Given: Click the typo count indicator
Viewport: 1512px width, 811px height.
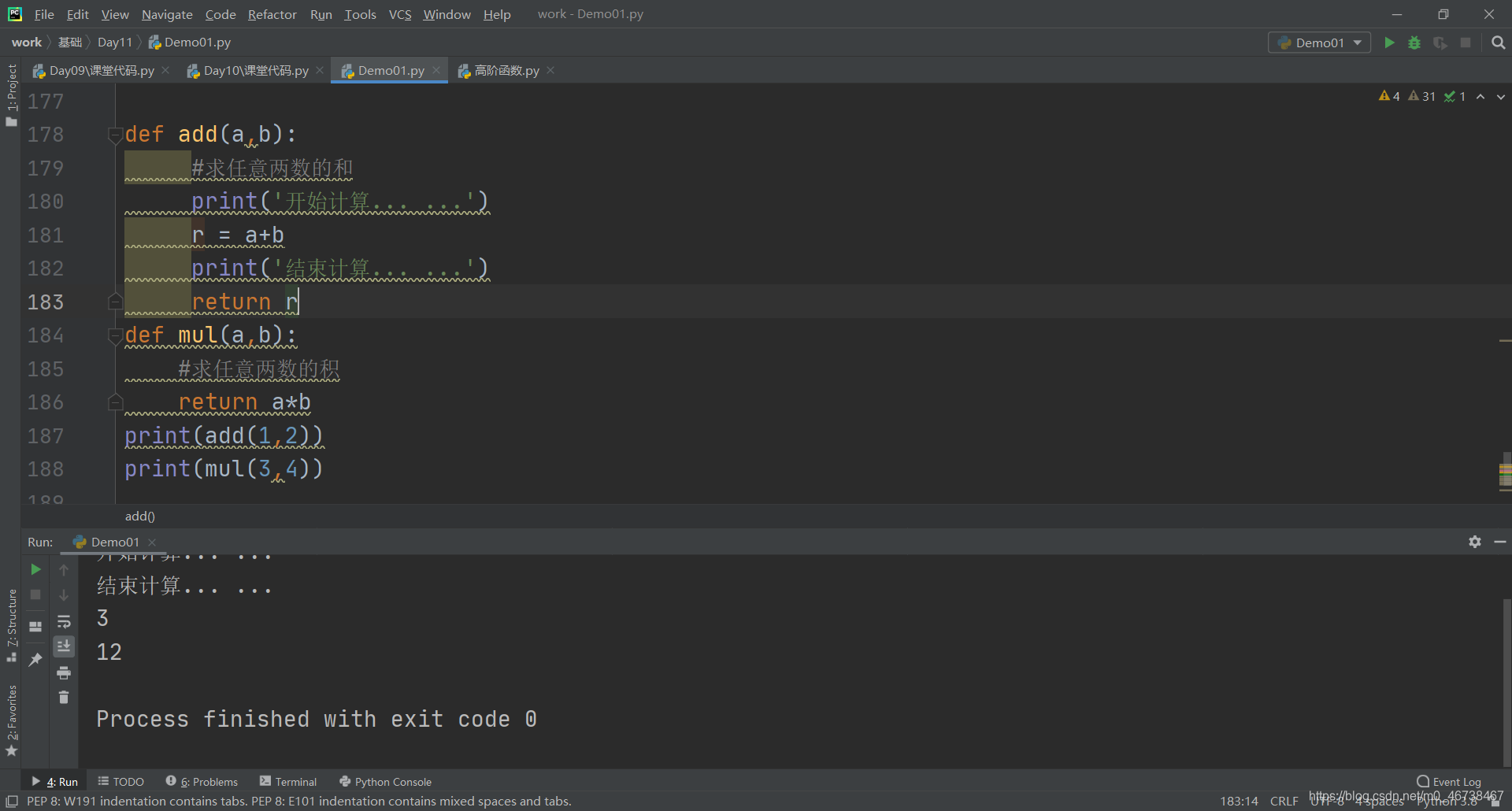Looking at the screenshot, I should [1455, 96].
